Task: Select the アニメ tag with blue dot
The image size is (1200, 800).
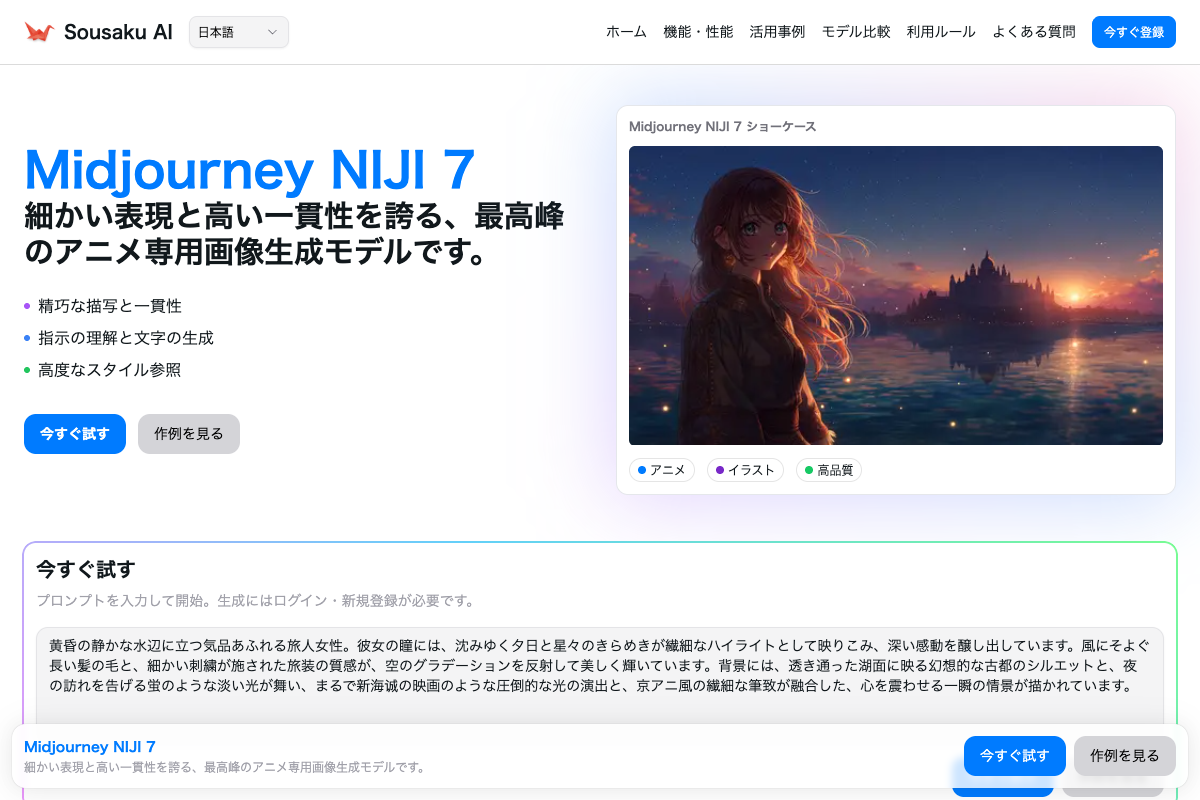Action: click(661, 470)
